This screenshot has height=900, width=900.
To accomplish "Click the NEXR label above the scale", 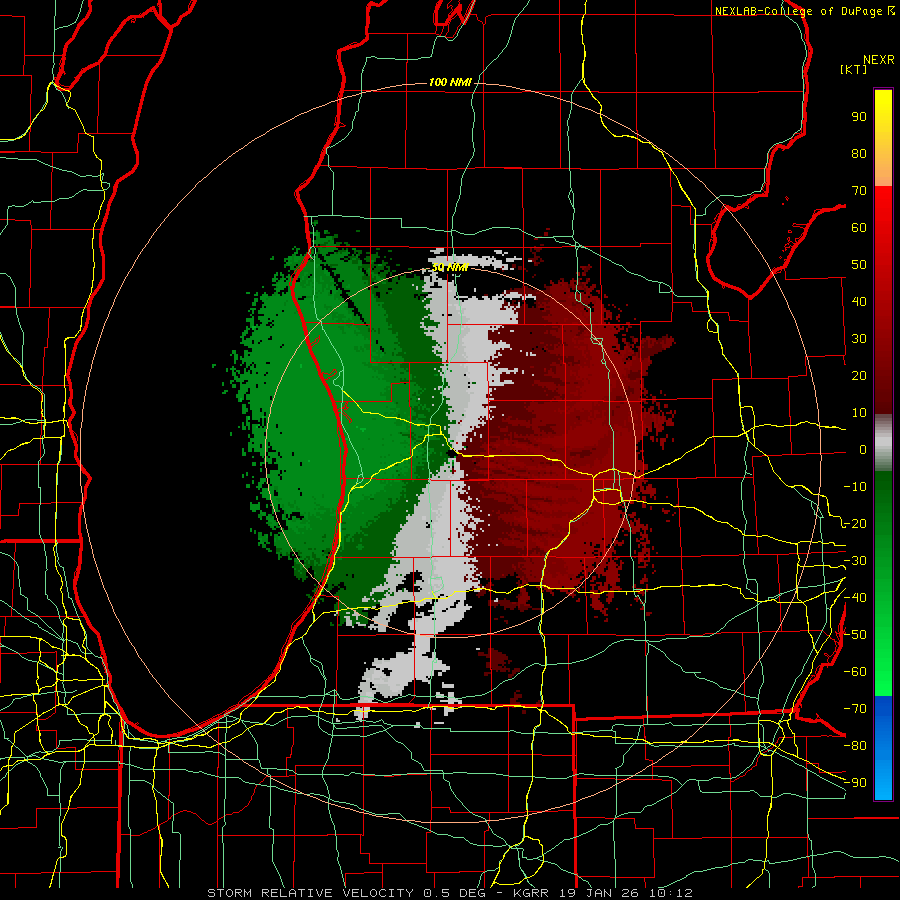I will (x=879, y=60).
